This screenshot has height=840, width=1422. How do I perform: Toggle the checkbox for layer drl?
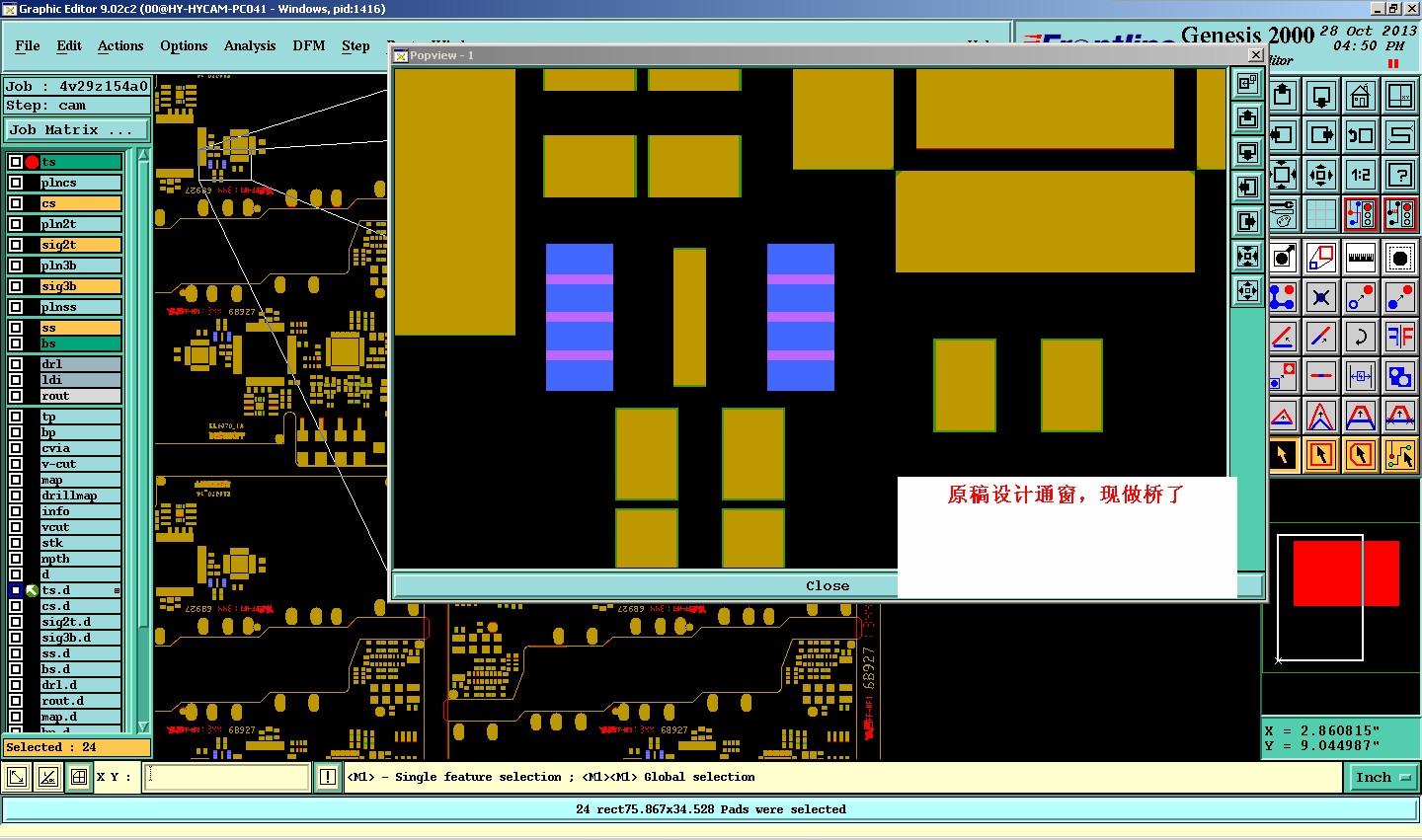click(16, 364)
